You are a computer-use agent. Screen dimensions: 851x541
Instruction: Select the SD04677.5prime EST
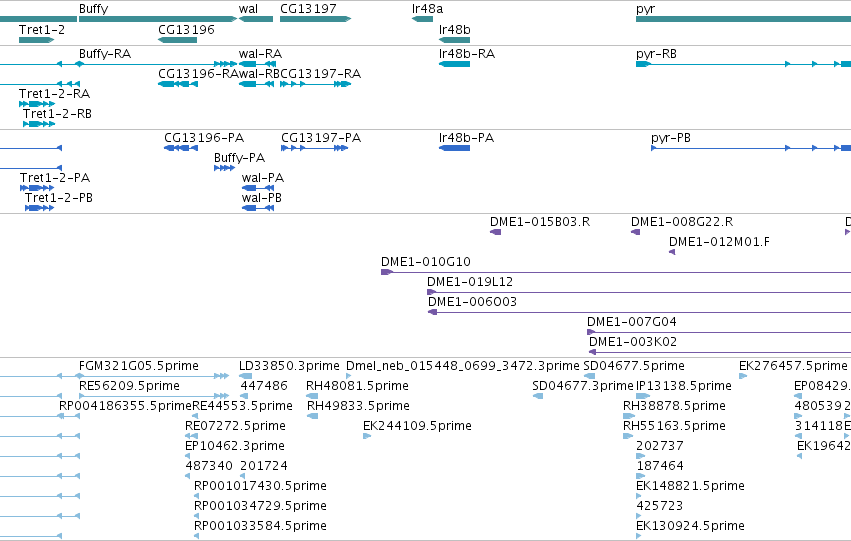point(589,376)
